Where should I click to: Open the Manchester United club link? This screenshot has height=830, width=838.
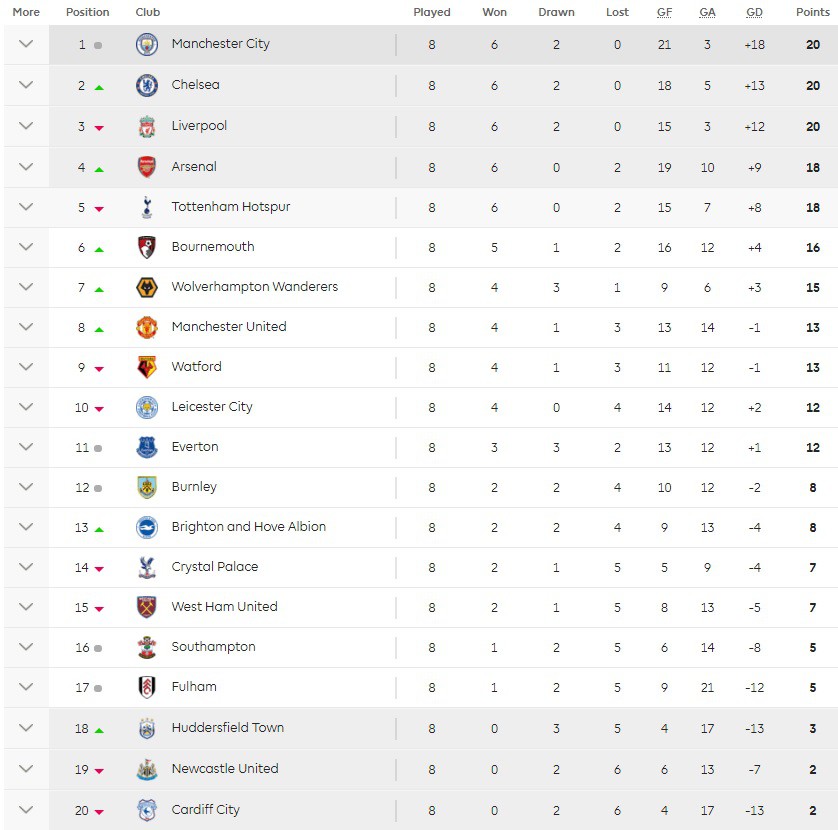(x=229, y=327)
